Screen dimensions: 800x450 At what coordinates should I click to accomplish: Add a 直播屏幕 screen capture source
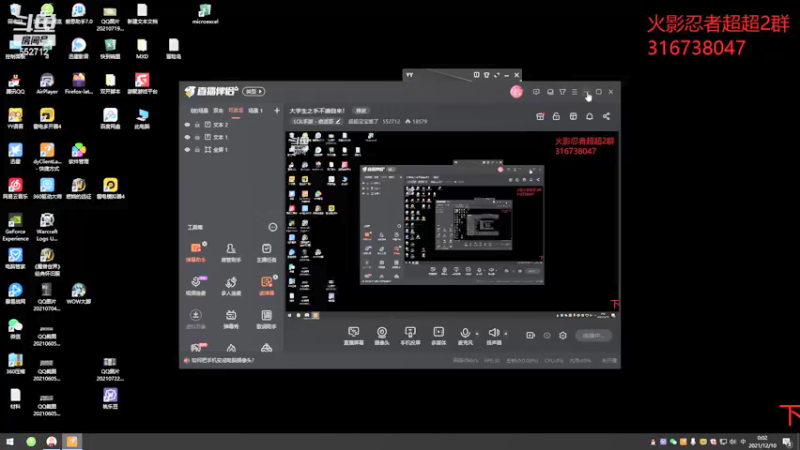pos(354,336)
